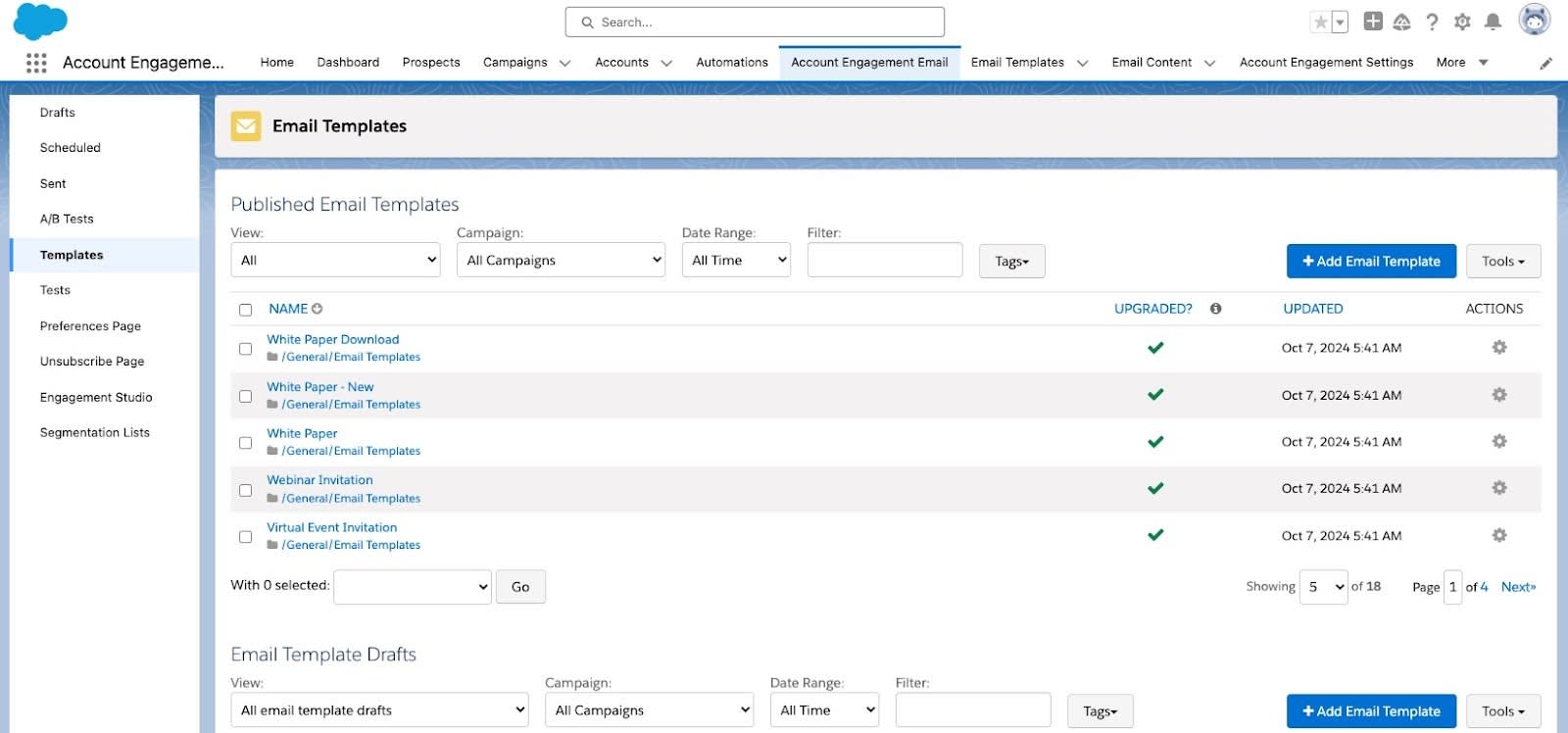
Task: Click the NAME column sort icon
Action: (x=318, y=309)
